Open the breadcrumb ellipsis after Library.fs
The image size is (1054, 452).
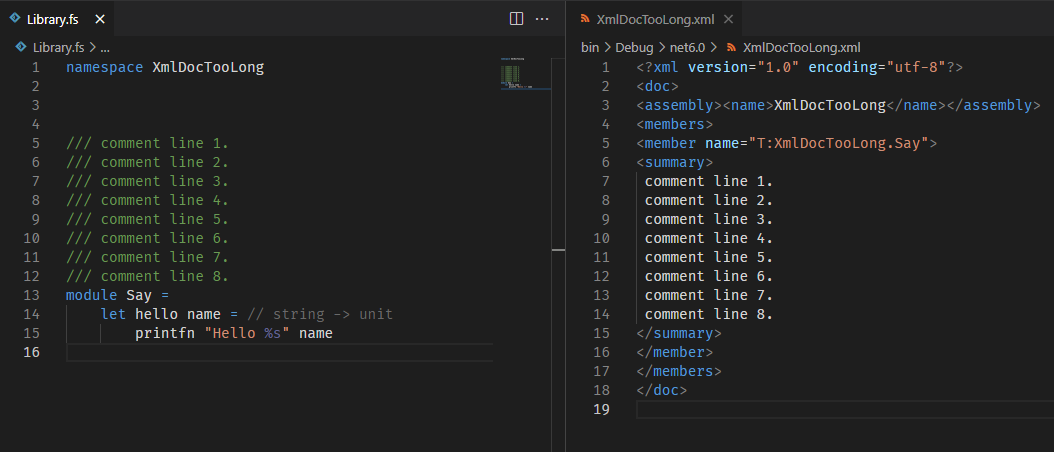pos(105,48)
